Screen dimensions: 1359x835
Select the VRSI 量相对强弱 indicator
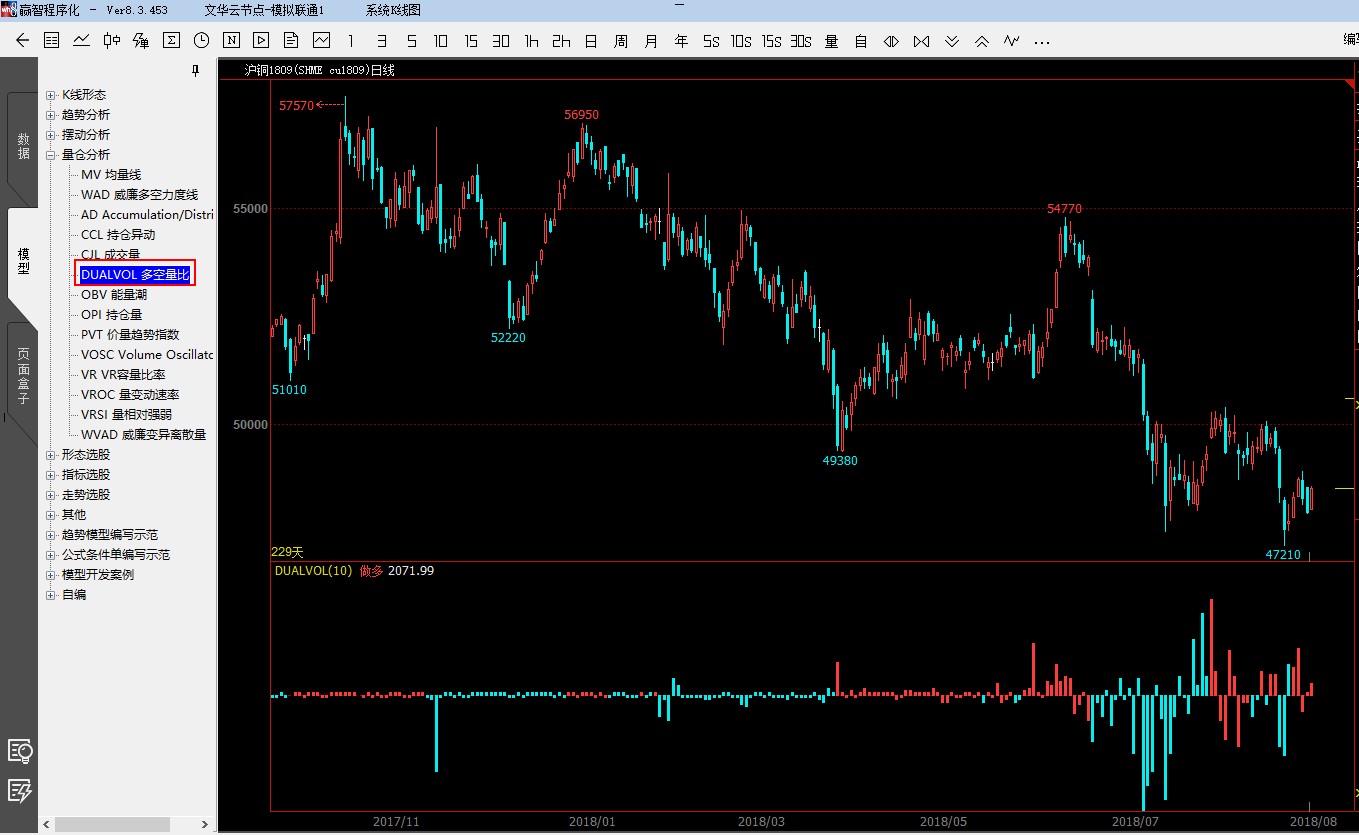126,415
